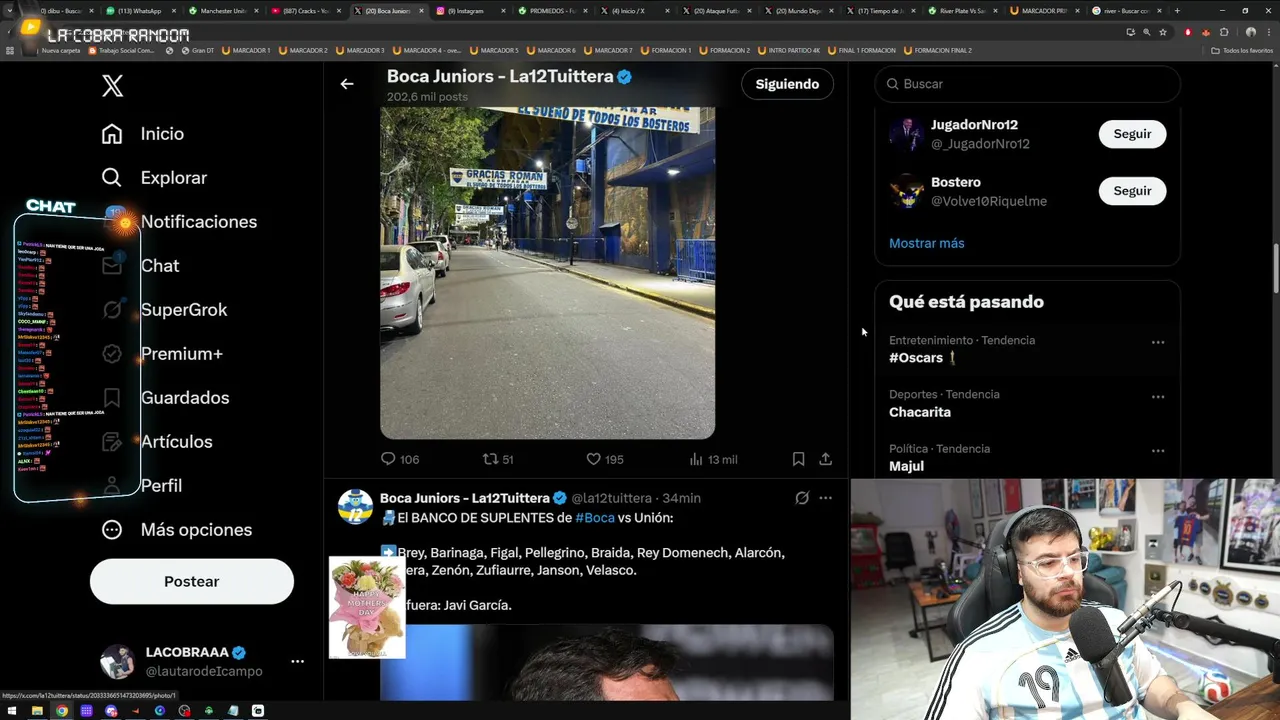Click the Boca Juniors - La12Tuittera post avatar
This screenshot has height=720, width=1280.
(355, 507)
